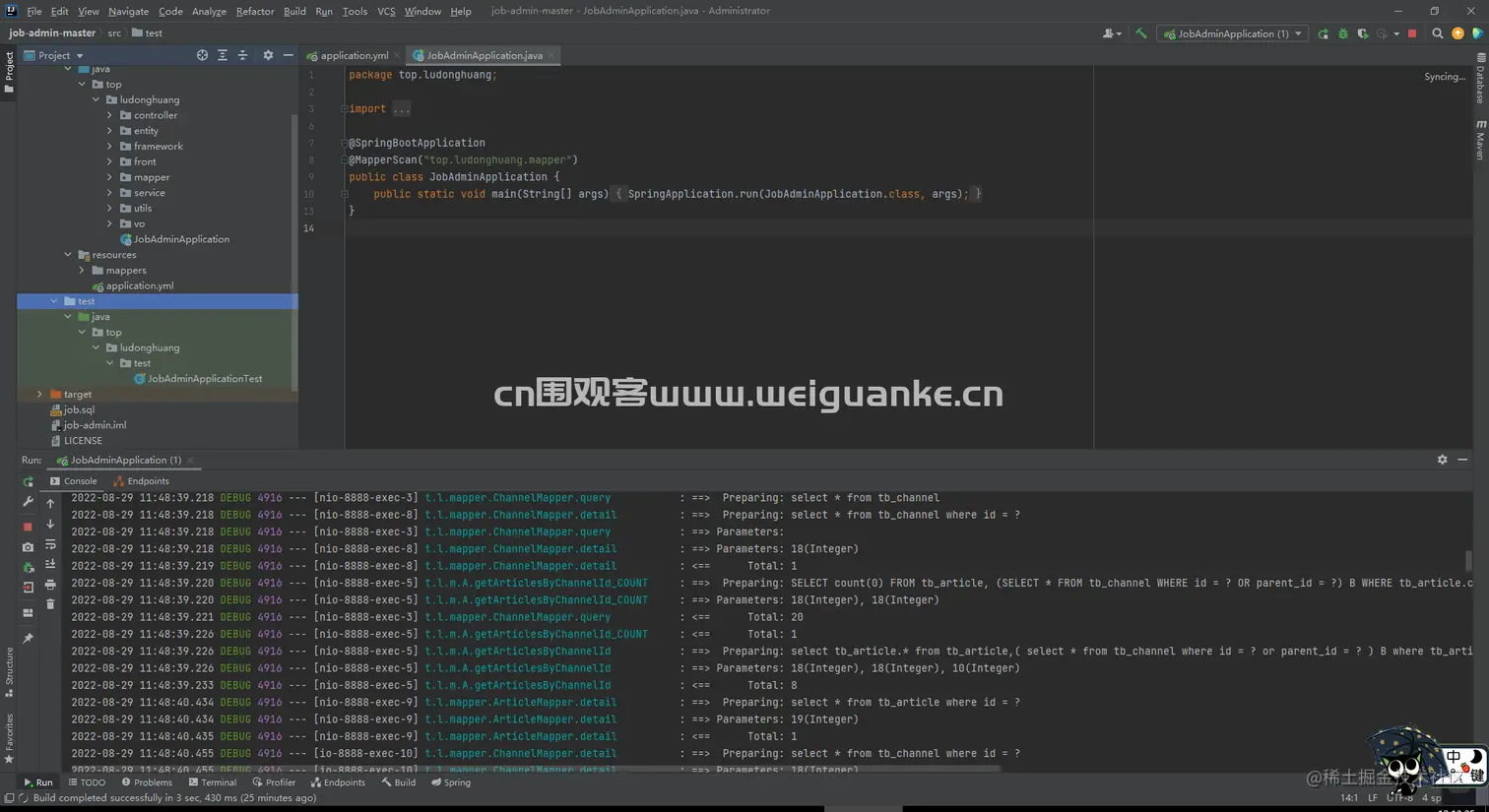
Task: Rerun JobAdminApplication from main toolbar
Action: pyautogui.click(x=1324, y=33)
